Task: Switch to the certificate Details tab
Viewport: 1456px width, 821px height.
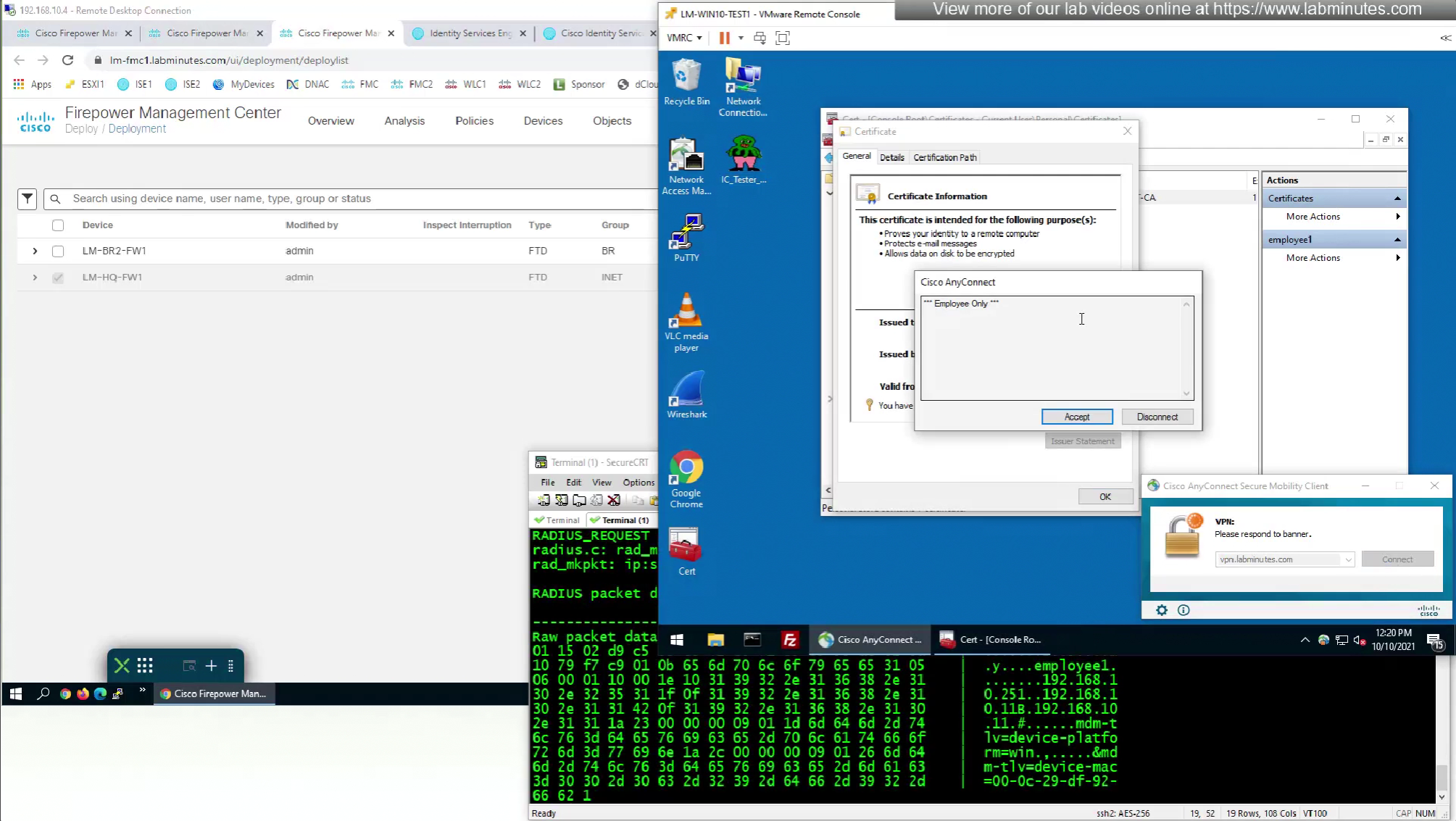Action: [x=891, y=157]
